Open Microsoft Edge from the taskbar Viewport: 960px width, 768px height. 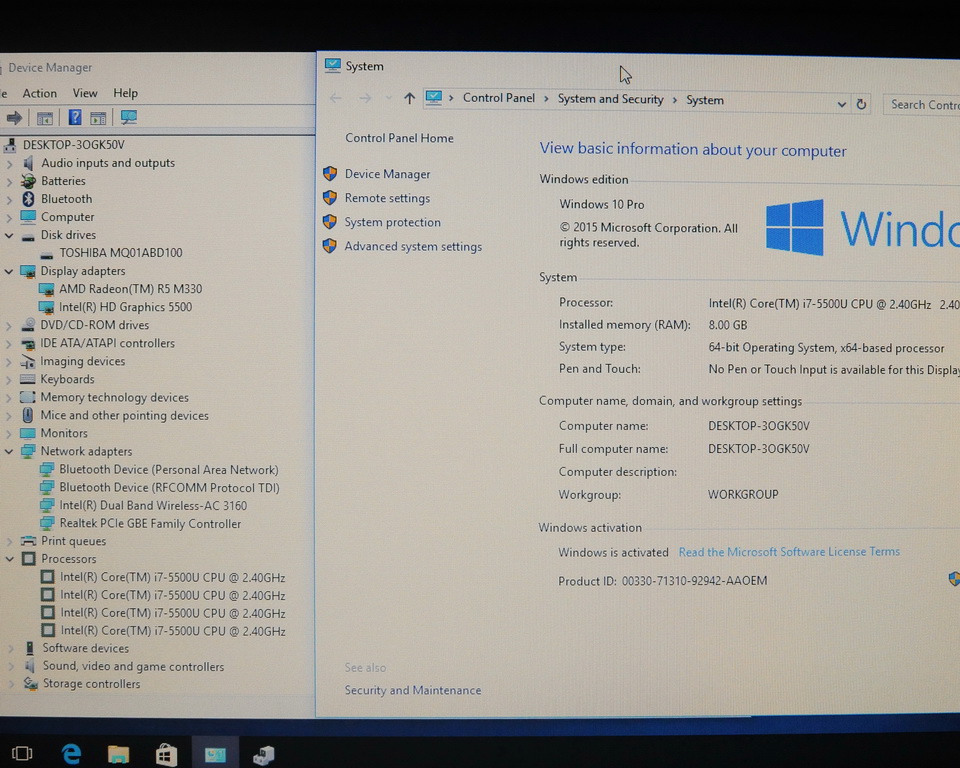pyautogui.click(x=72, y=753)
